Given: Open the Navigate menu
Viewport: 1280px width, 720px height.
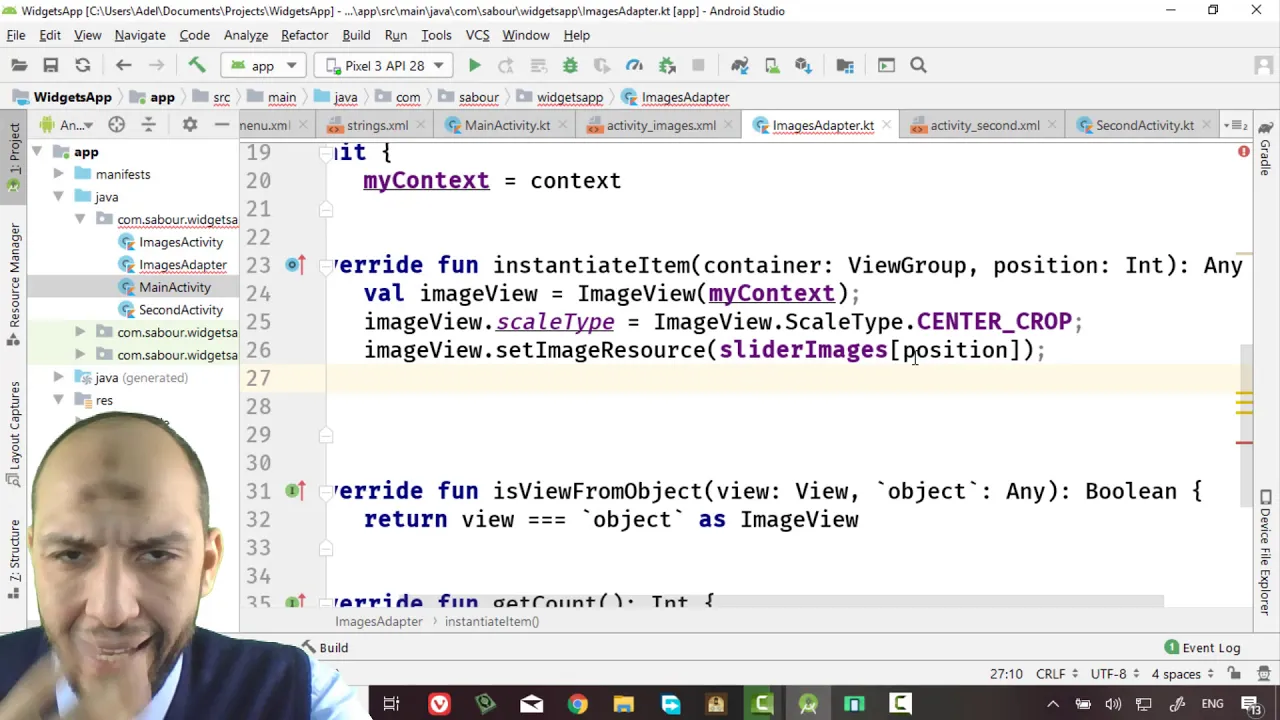Looking at the screenshot, I should click(140, 35).
